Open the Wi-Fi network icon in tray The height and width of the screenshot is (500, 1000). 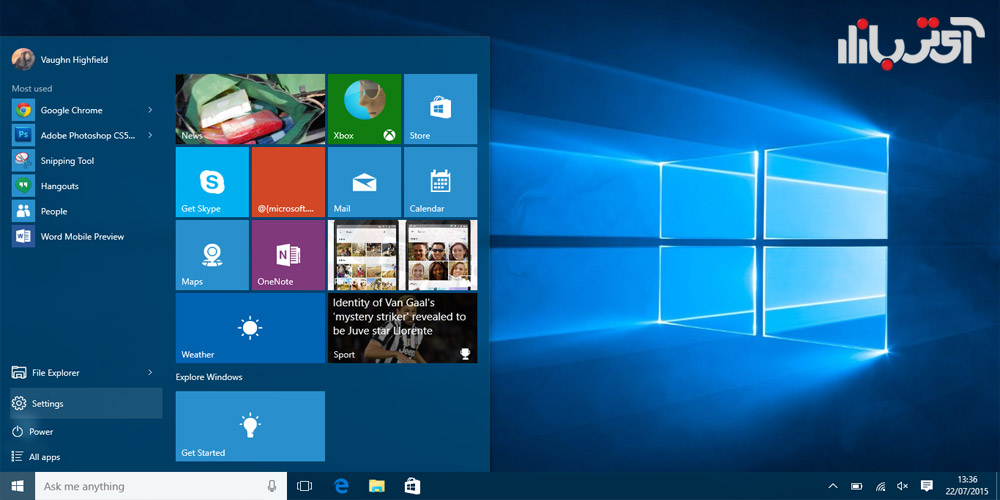click(x=880, y=486)
